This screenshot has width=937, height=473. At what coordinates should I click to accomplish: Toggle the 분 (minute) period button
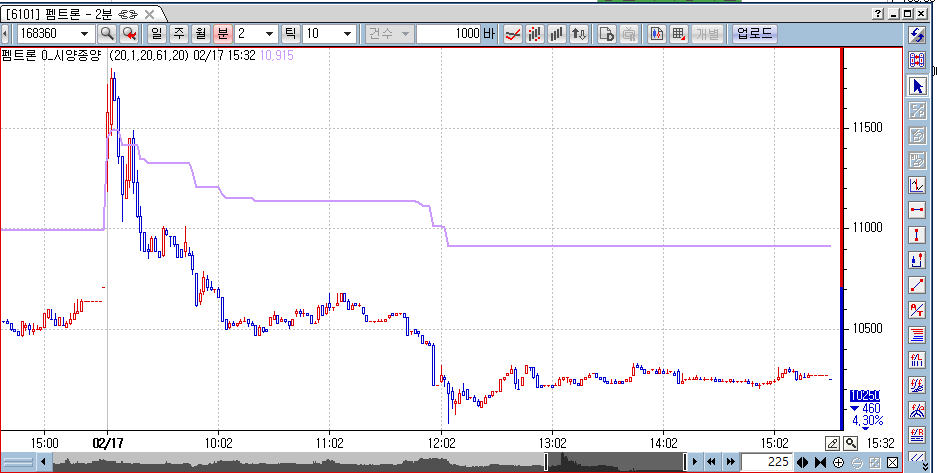223,33
